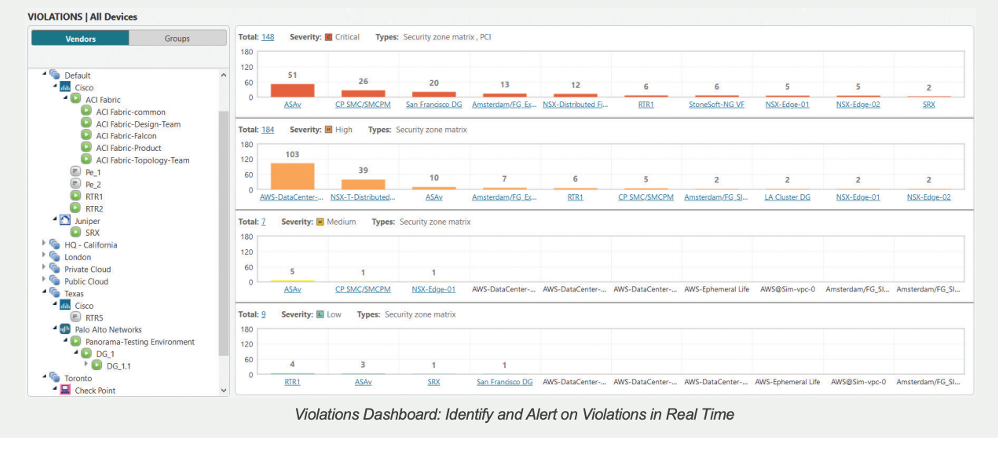Click the ASAv bar showing 51 critical violations
Viewport: 1000px width, 466px height.
[293, 90]
